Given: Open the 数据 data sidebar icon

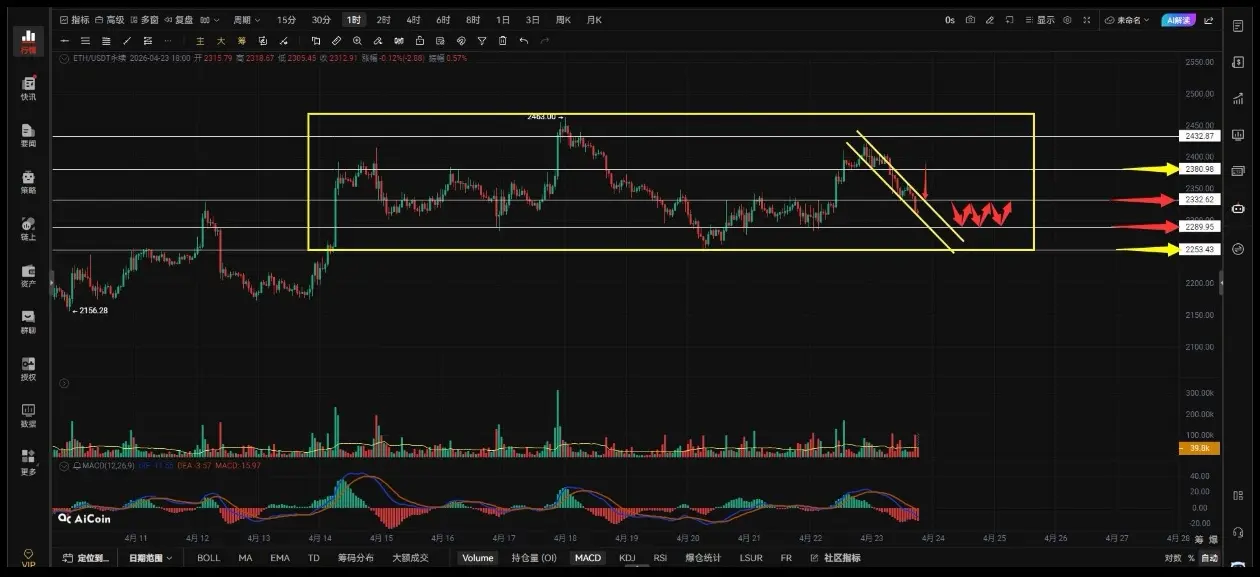Looking at the screenshot, I should pos(28,416).
